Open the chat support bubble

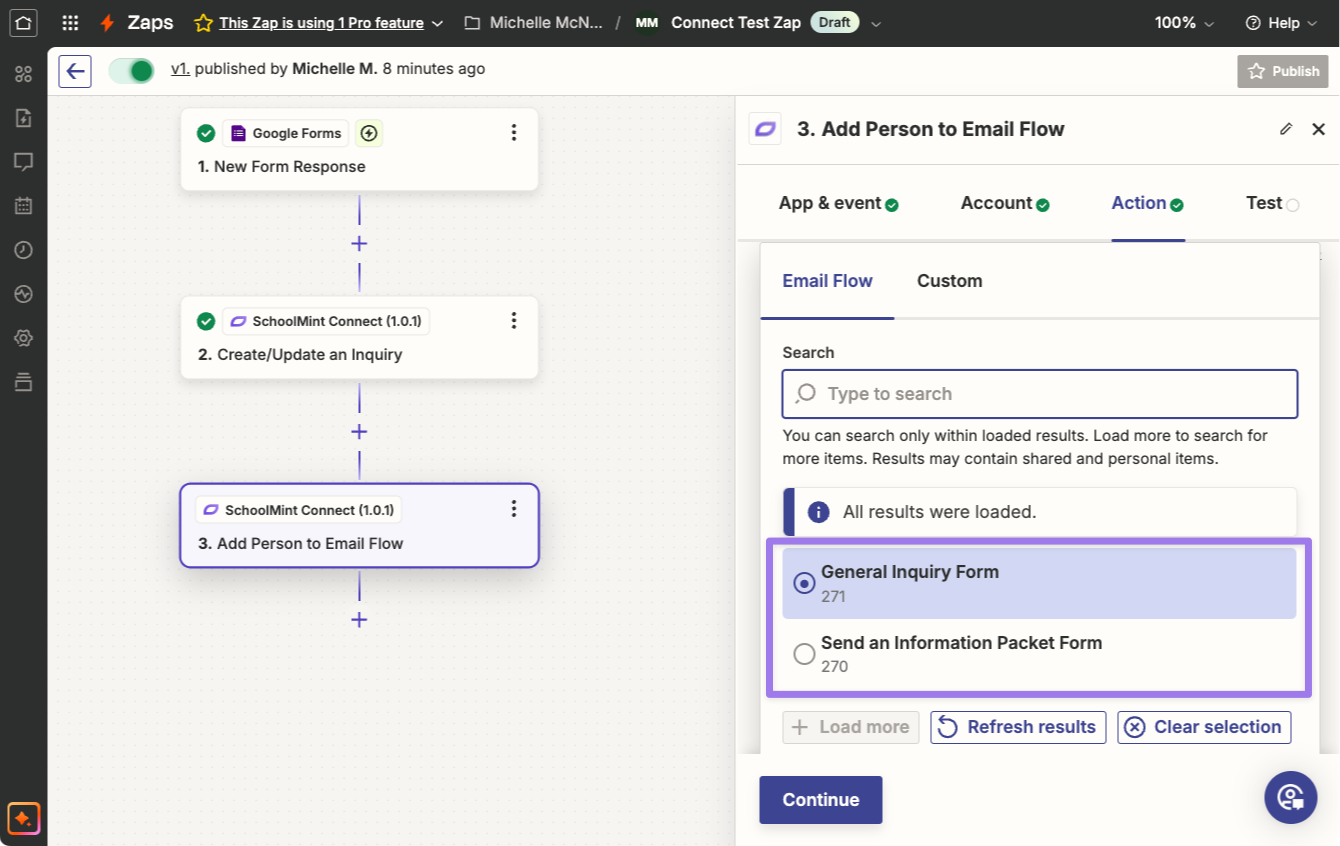pyautogui.click(x=1290, y=797)
